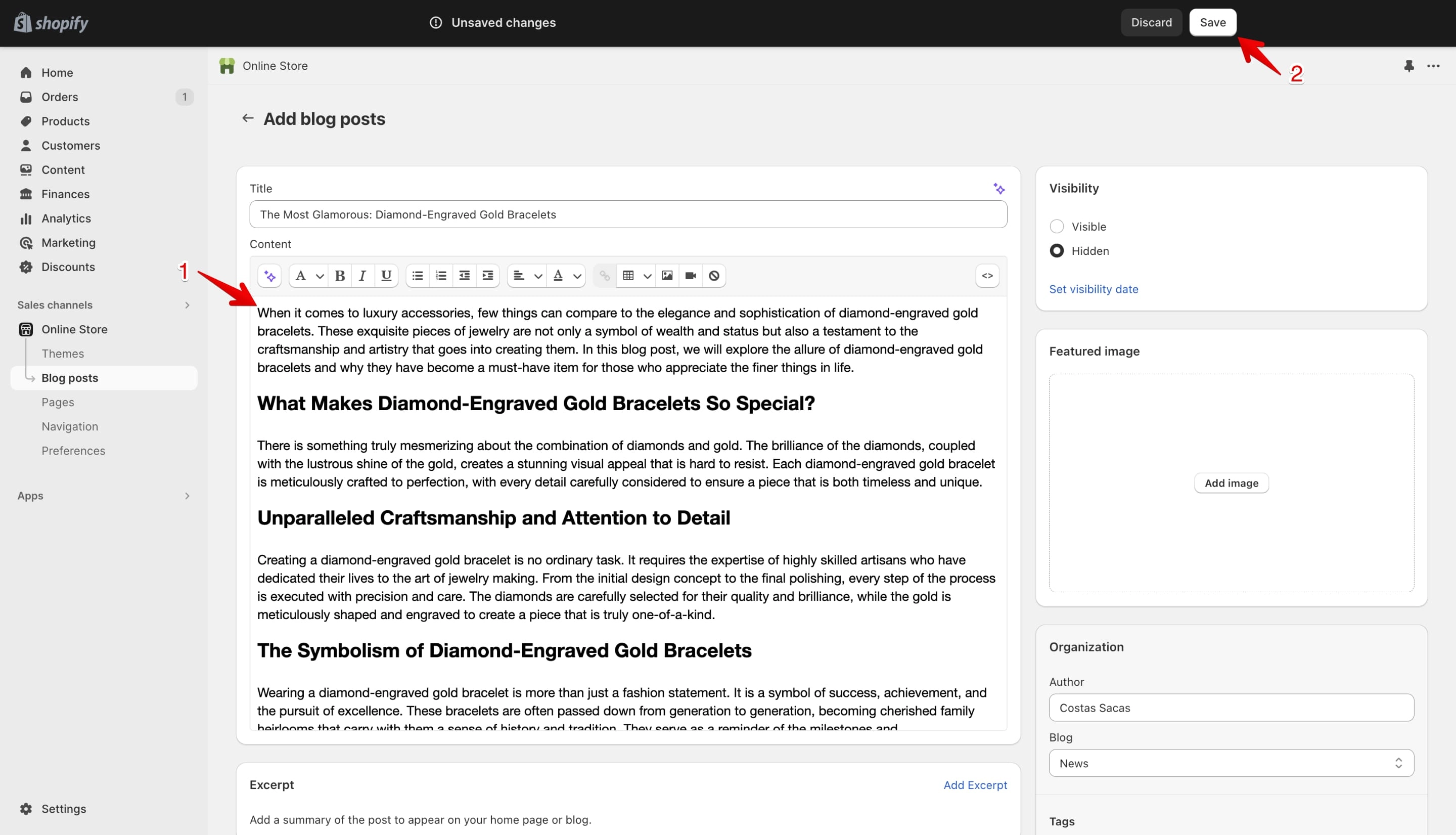Click the insert video icon
Image resolution: width=1456 pixels, height=835 pixels.
691,276
